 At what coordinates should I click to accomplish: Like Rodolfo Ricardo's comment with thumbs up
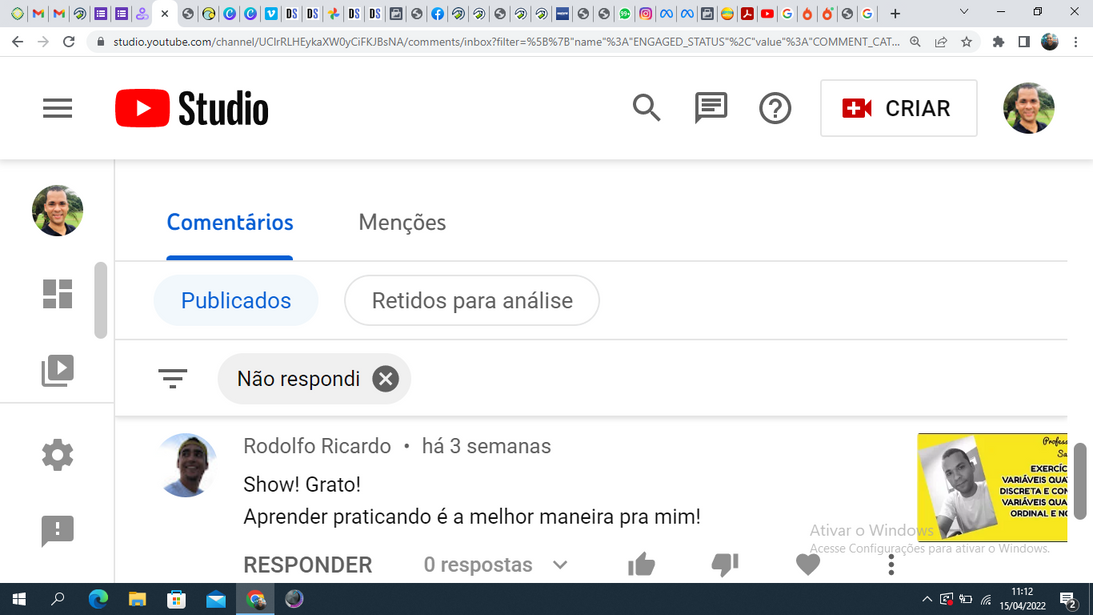pos(641,565)
